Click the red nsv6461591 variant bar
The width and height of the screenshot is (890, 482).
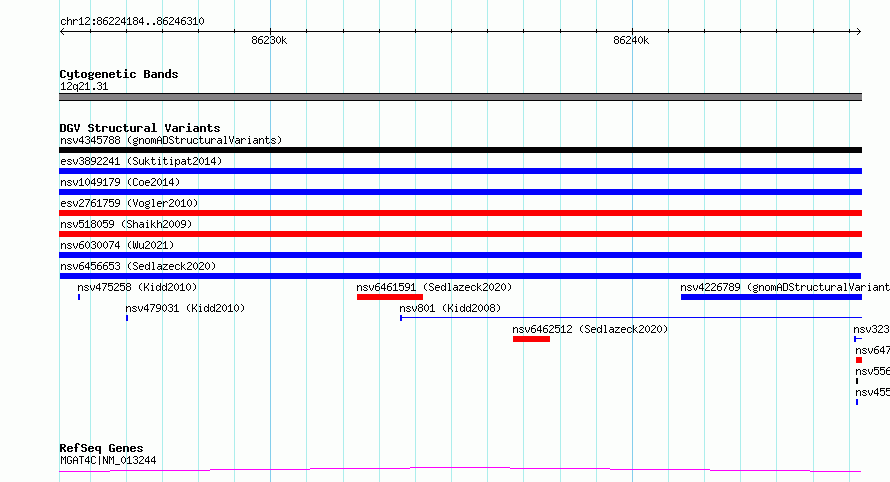(390, 297)
